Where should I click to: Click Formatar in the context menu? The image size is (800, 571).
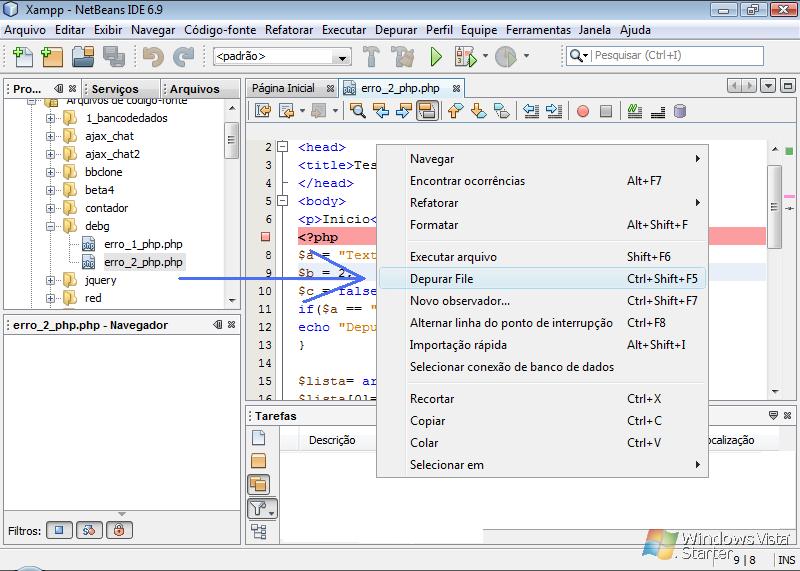click(542, 225)
